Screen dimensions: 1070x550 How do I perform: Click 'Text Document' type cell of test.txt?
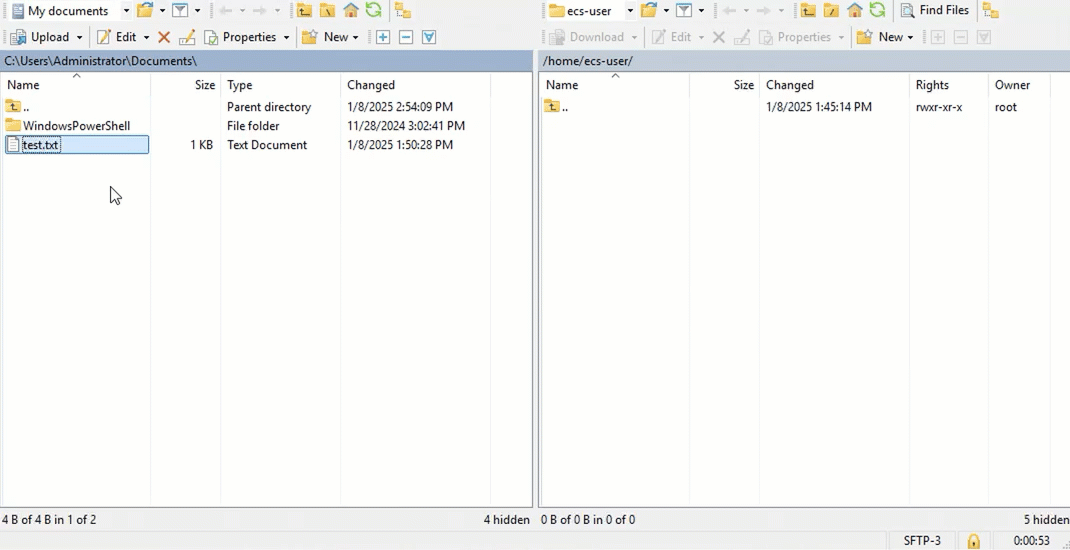click(267, 145)
